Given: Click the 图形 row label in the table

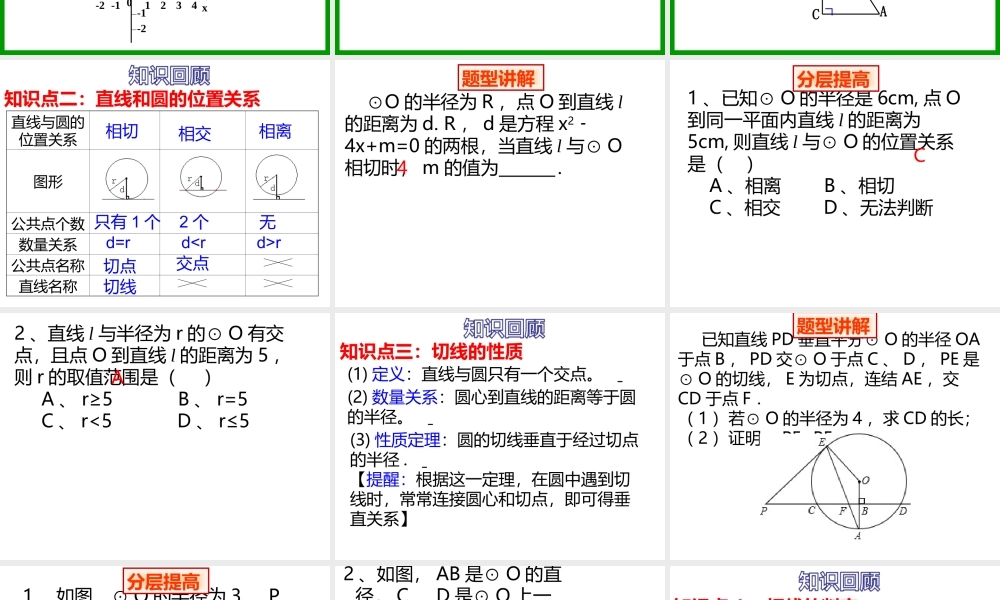Looking at the screenshot, I should 48,182.
